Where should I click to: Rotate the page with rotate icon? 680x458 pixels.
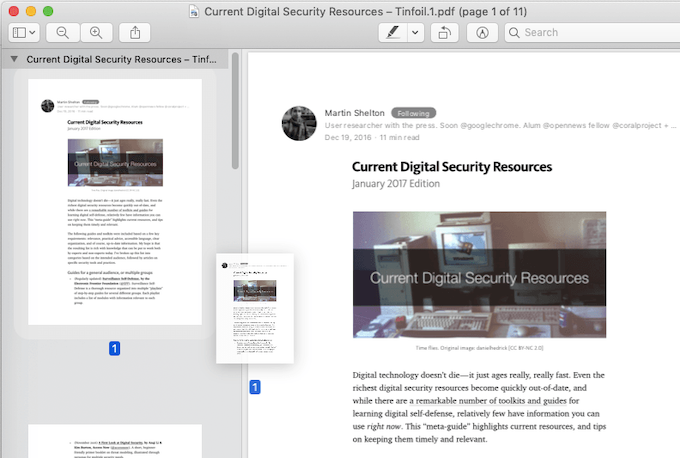pyautogui.click(x=445, y=33)
